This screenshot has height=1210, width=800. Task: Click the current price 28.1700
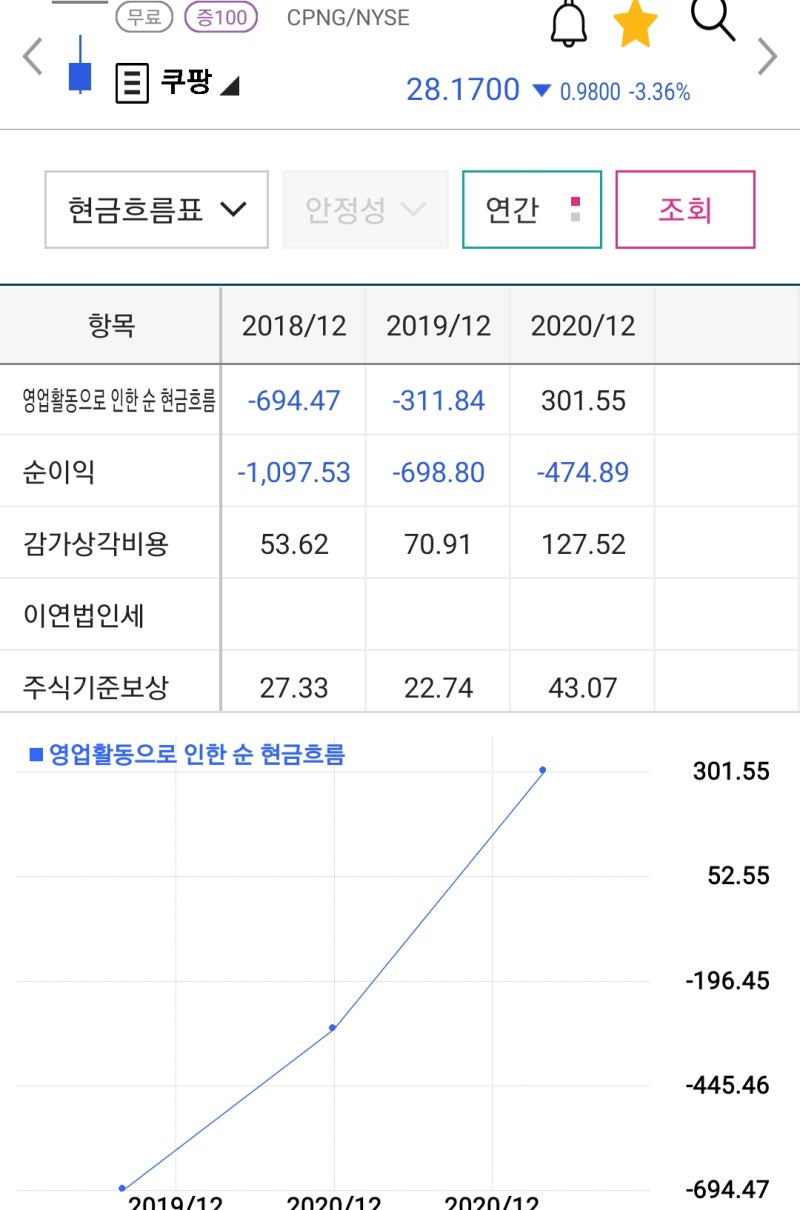[x=463, y=90]
